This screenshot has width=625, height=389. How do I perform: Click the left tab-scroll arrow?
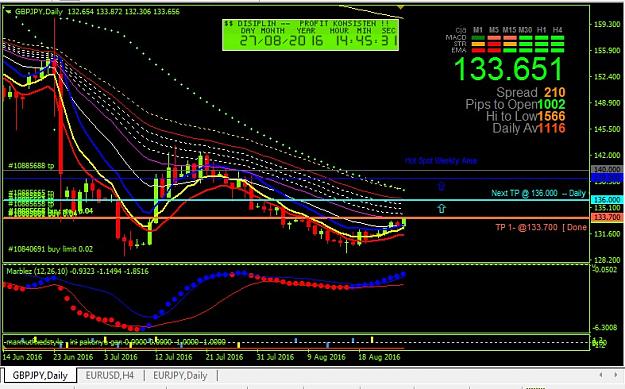click(x=601, y=375)
